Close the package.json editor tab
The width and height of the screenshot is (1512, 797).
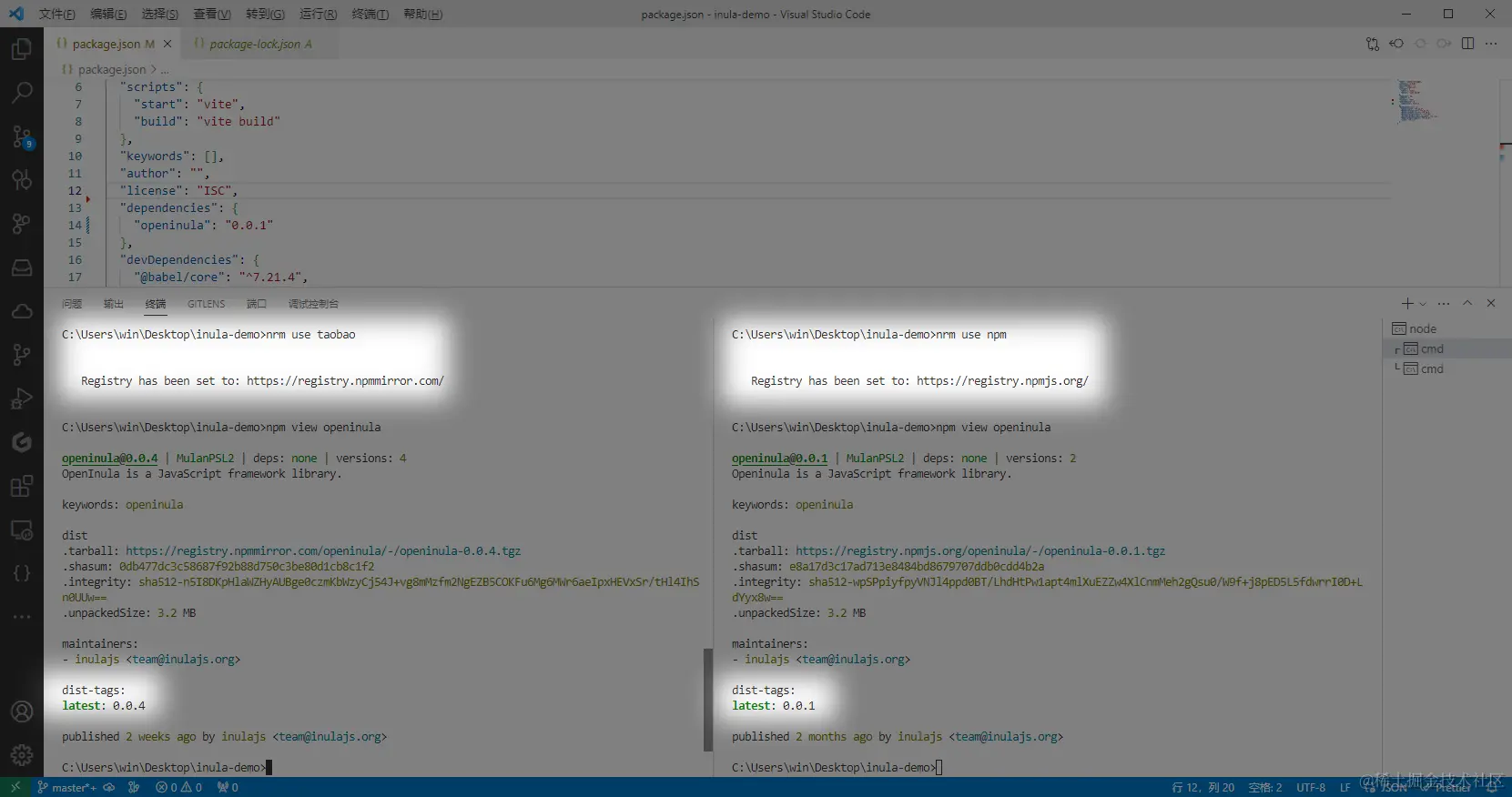(167, 44)
